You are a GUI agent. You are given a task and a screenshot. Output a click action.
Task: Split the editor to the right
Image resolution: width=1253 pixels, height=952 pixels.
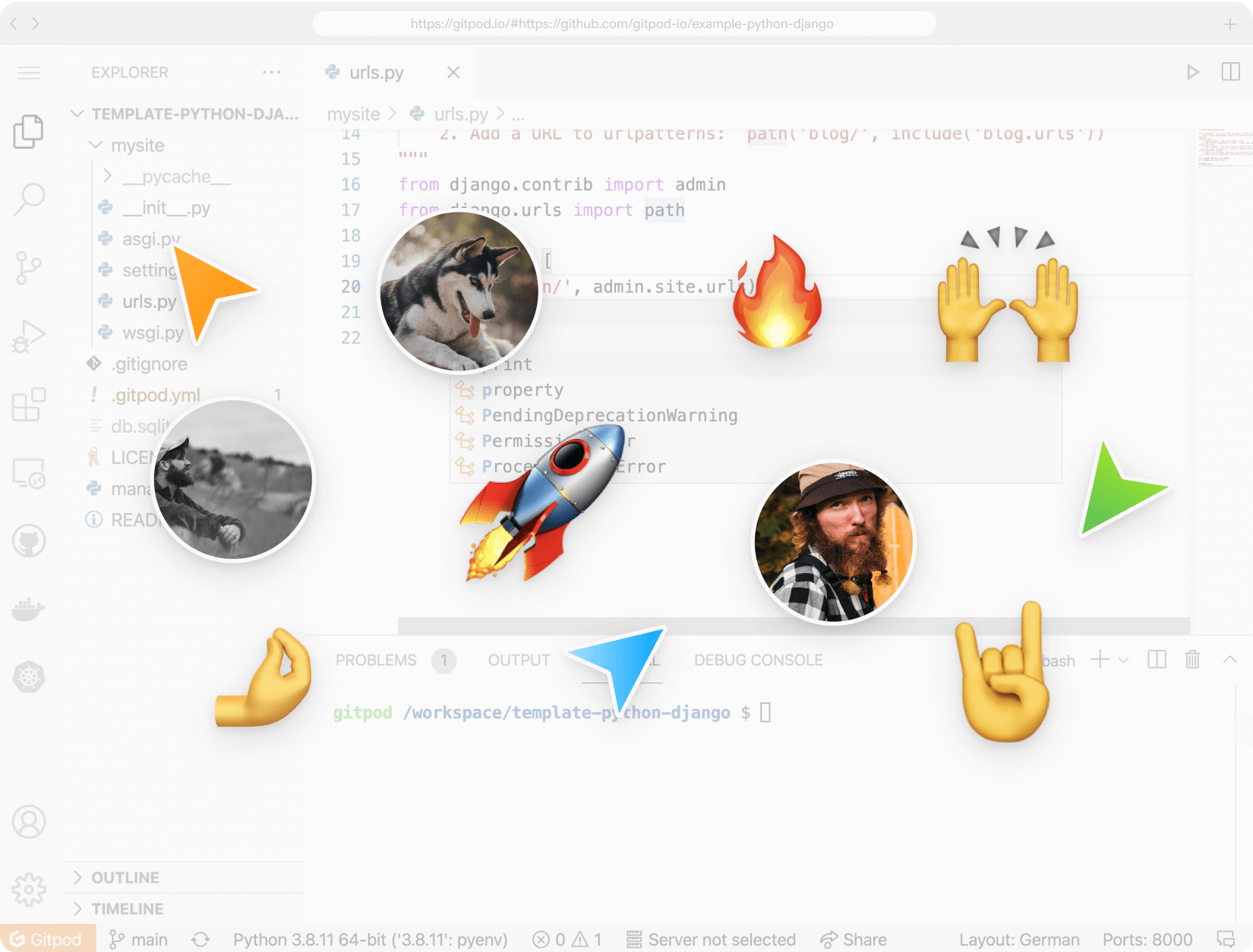click(x=1230, y=72)
